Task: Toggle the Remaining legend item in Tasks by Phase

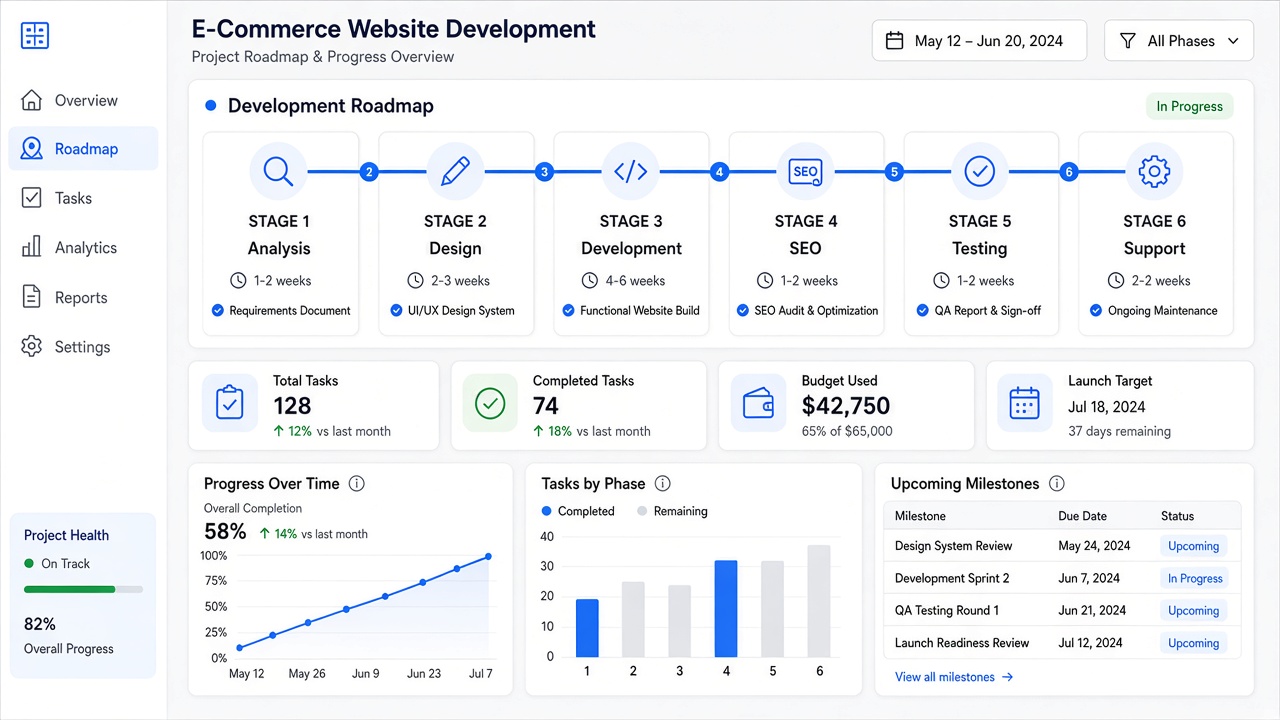Action: pos(672,511)
